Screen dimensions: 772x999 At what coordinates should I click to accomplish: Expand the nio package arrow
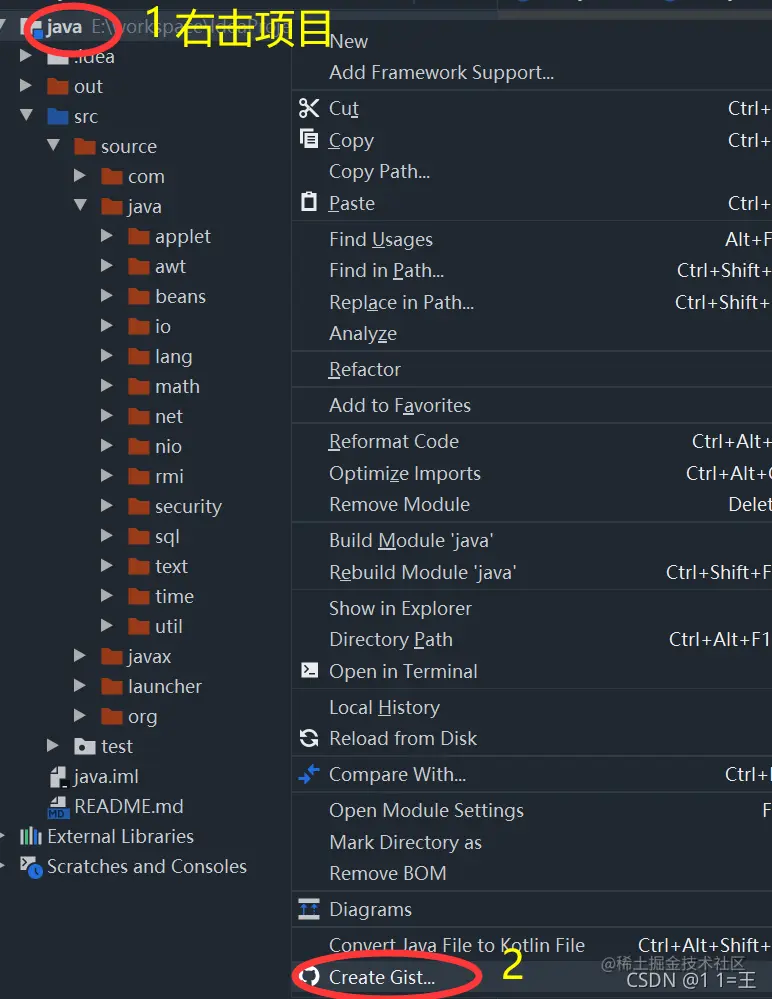click(x=107, y=445)
